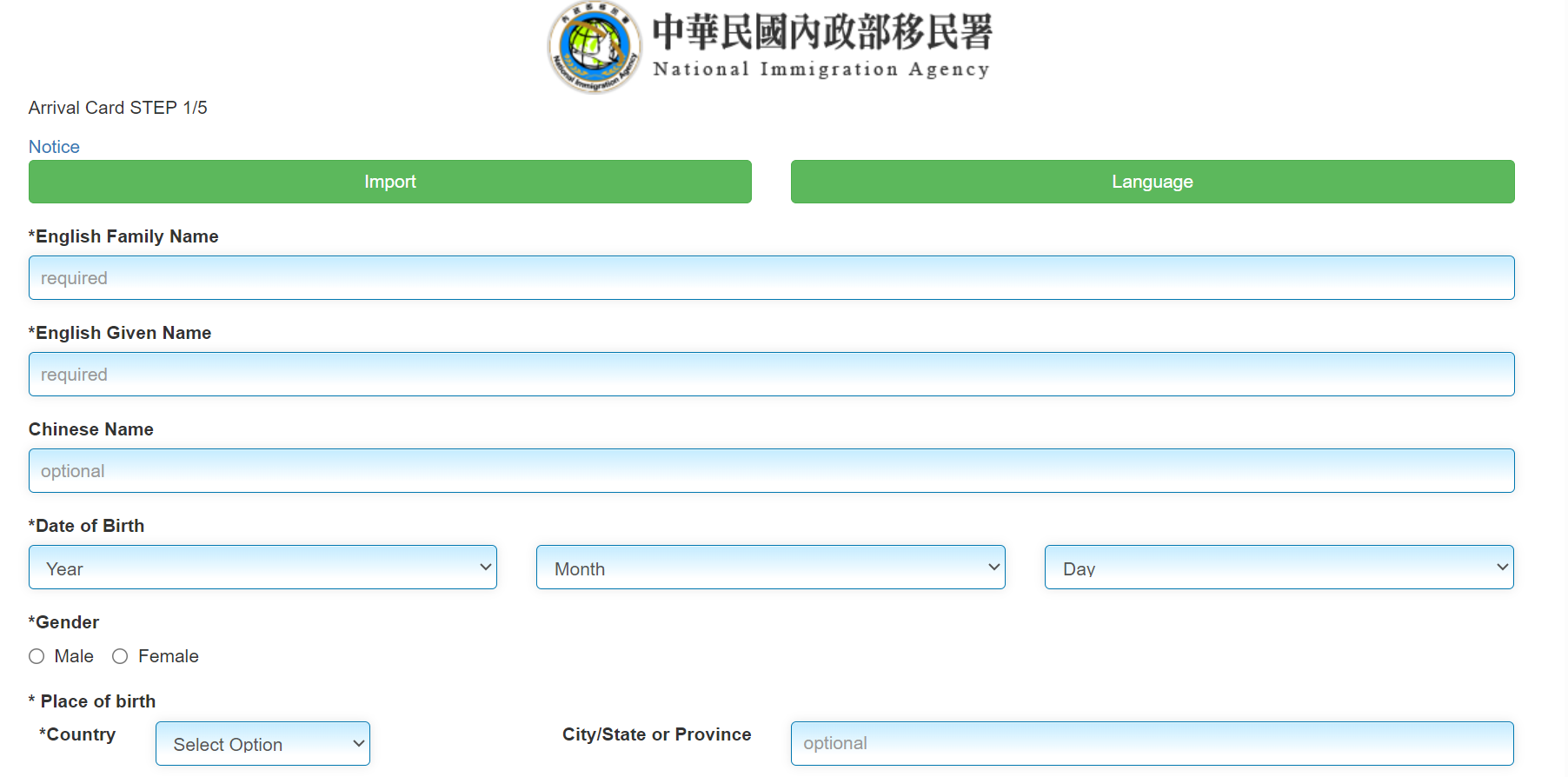Image resolution: width=1568 pixels, height=777 pixels.
Task: Open the Year dropdown for birth date
Action: coord(262,568)
